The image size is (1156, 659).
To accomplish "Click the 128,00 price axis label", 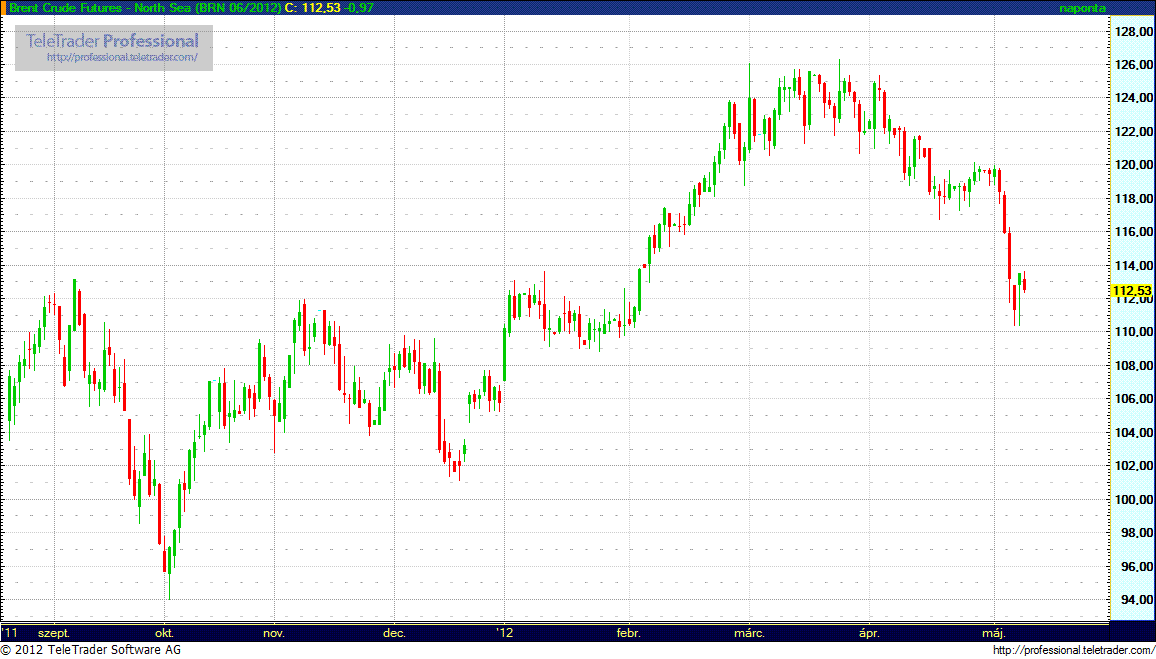I will point(1134,32).
